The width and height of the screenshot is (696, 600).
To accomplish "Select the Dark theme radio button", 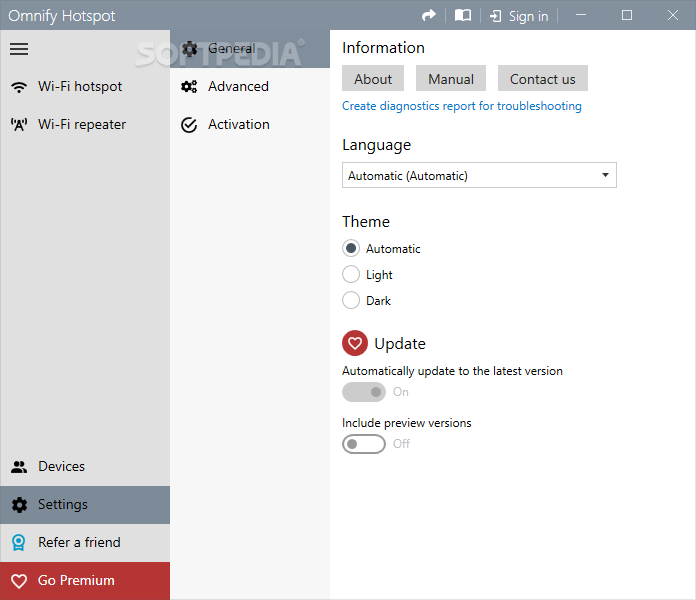I will pyautogui.click(x=351, y=300).
